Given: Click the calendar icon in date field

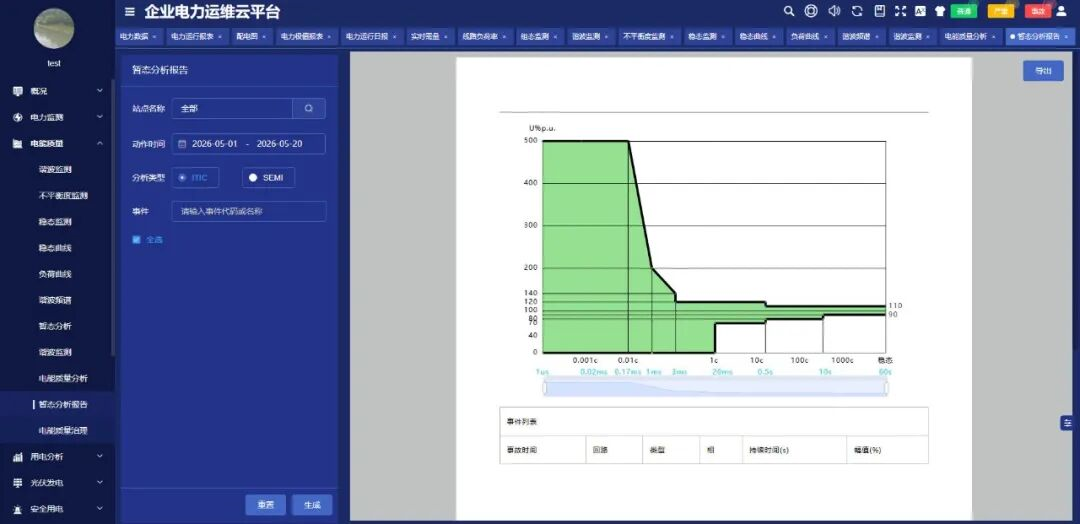Looking at the screenshot, I should 182,144.
